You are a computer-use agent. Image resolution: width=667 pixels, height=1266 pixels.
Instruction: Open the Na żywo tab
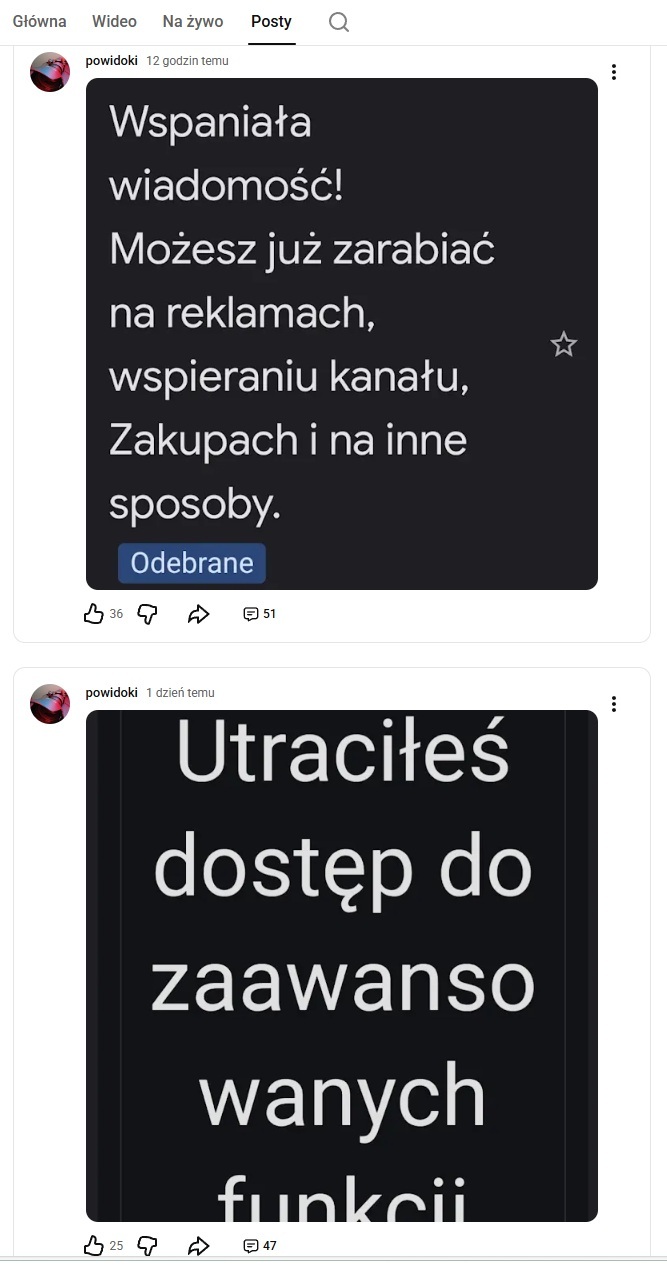(193, 22)
